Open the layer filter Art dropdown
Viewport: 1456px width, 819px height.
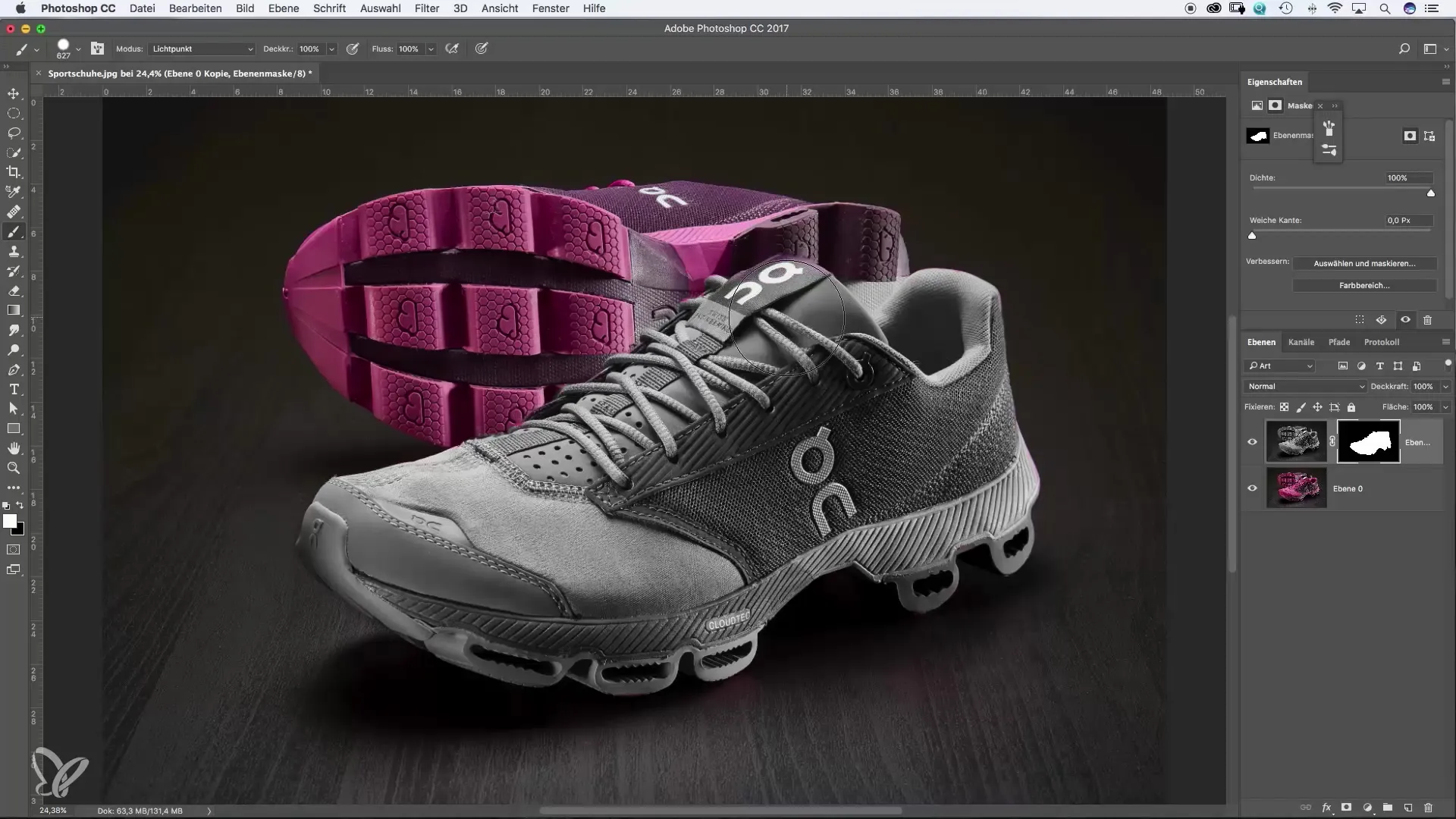click(1280, 366)
